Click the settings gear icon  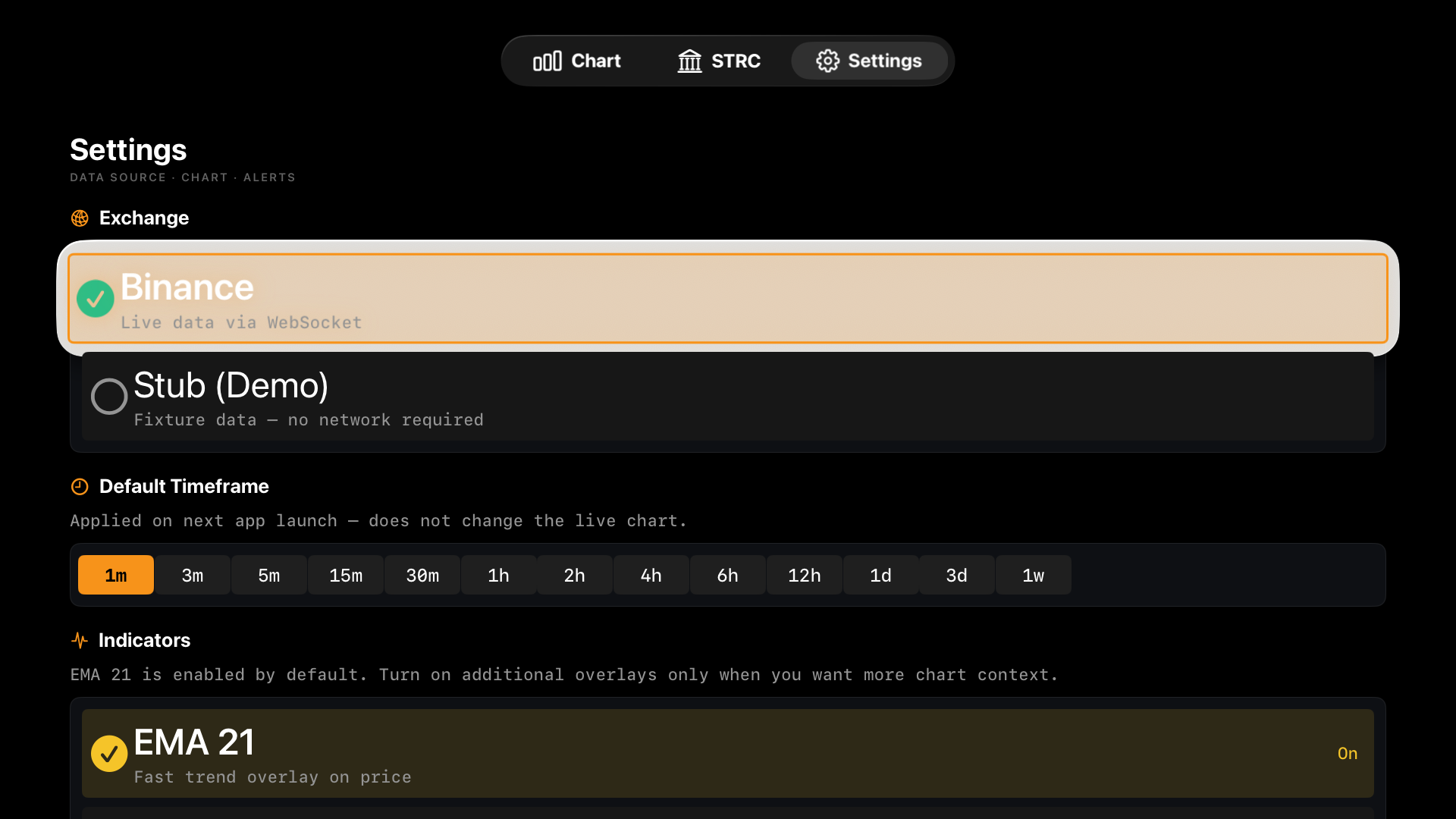[x=827, y=61]
